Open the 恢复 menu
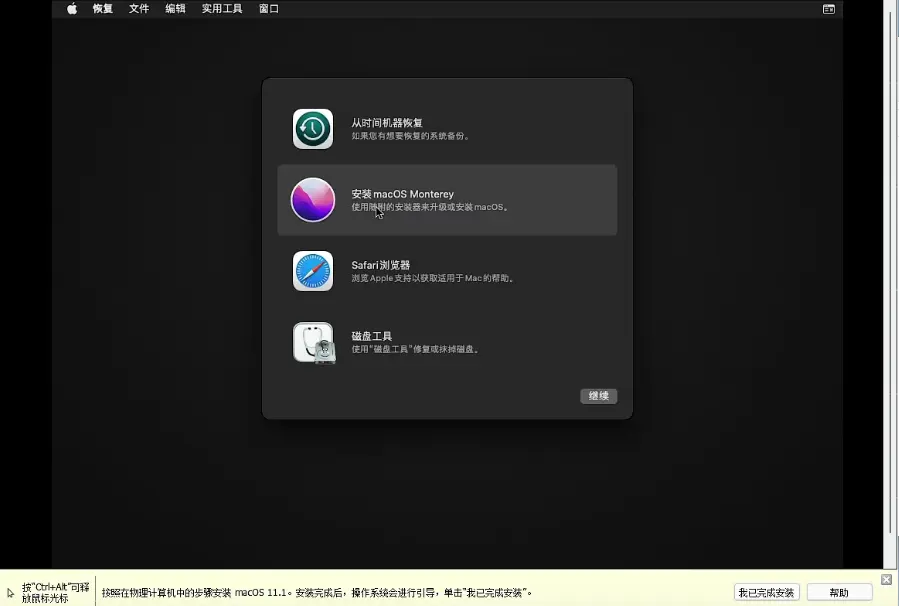Screen dimensions: 899x606 [x=103, y=9]
